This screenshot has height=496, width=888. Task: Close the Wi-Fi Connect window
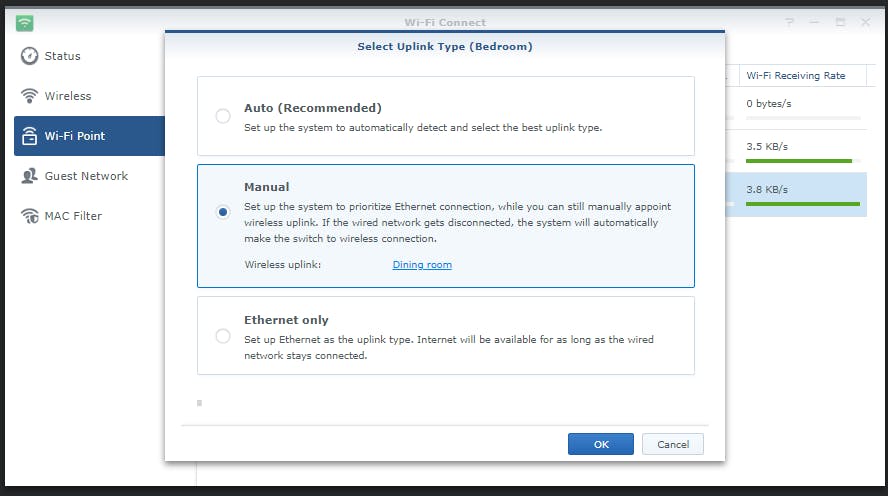(x=865, y=22)
